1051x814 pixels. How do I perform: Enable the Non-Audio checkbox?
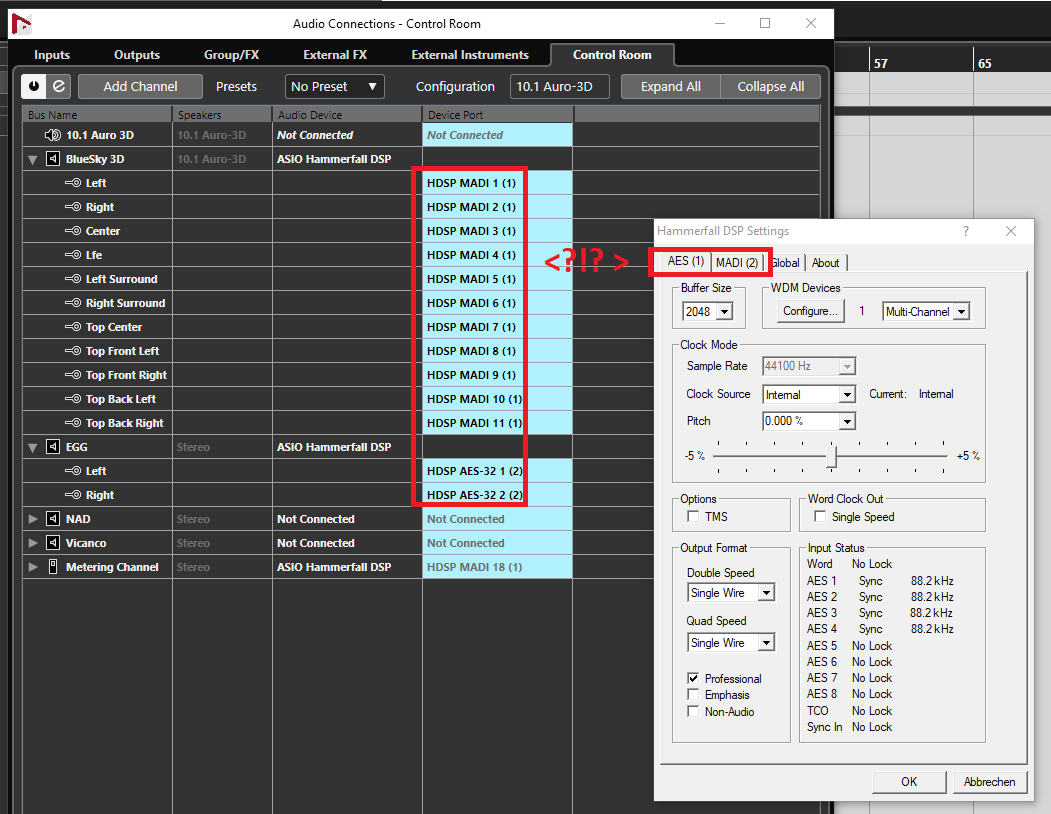pos(693,711)
